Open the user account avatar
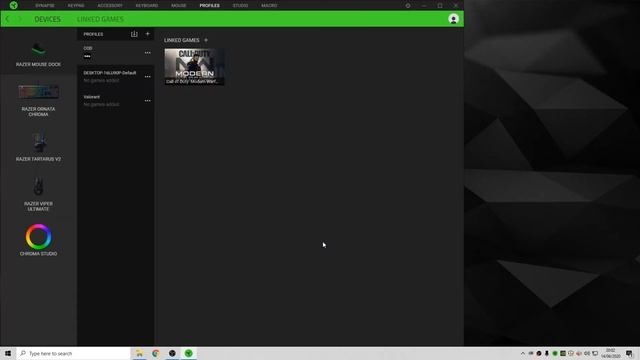640x360 pixels. tap(453, 19)
